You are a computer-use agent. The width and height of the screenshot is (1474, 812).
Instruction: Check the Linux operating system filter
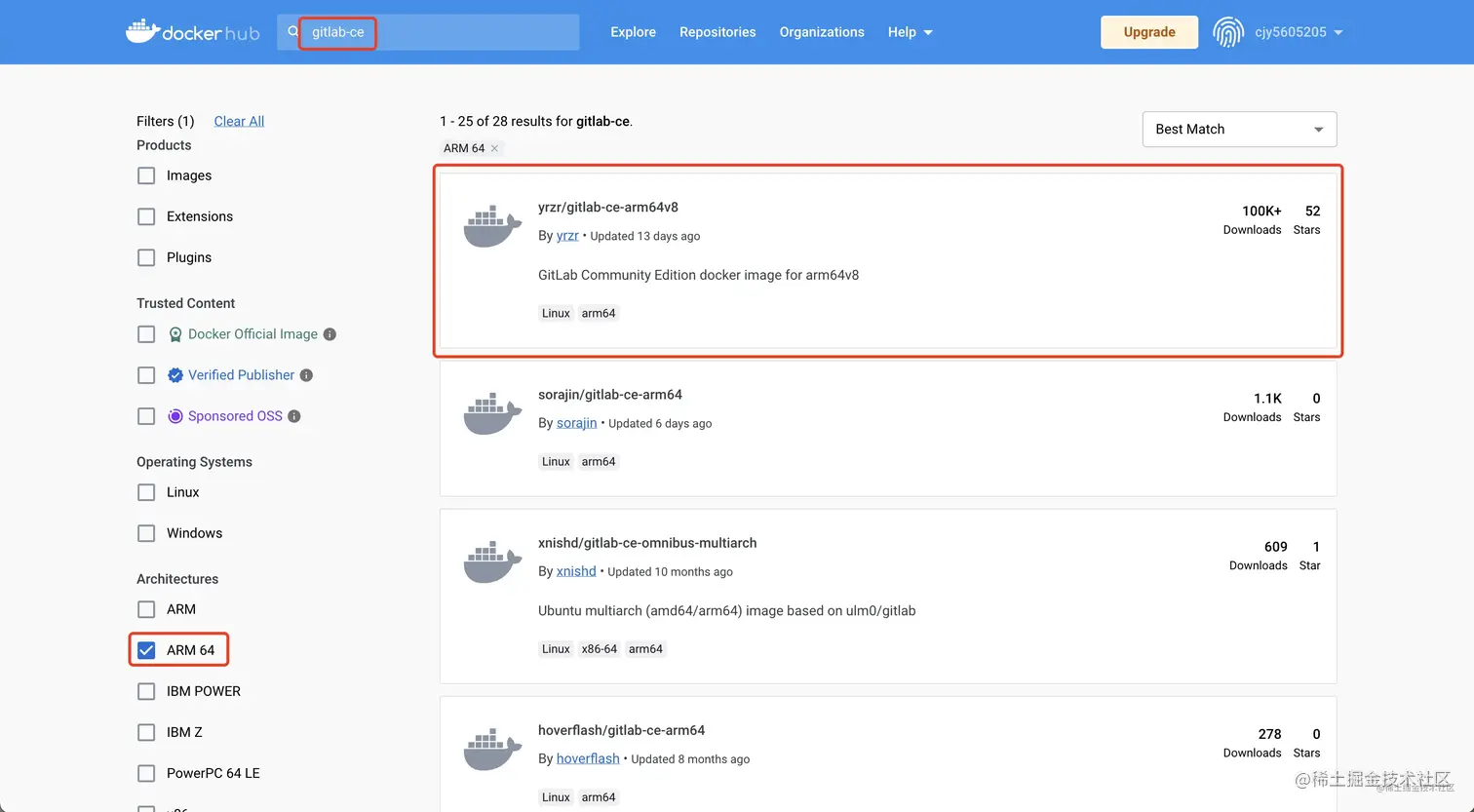click(x=146, y=492)
